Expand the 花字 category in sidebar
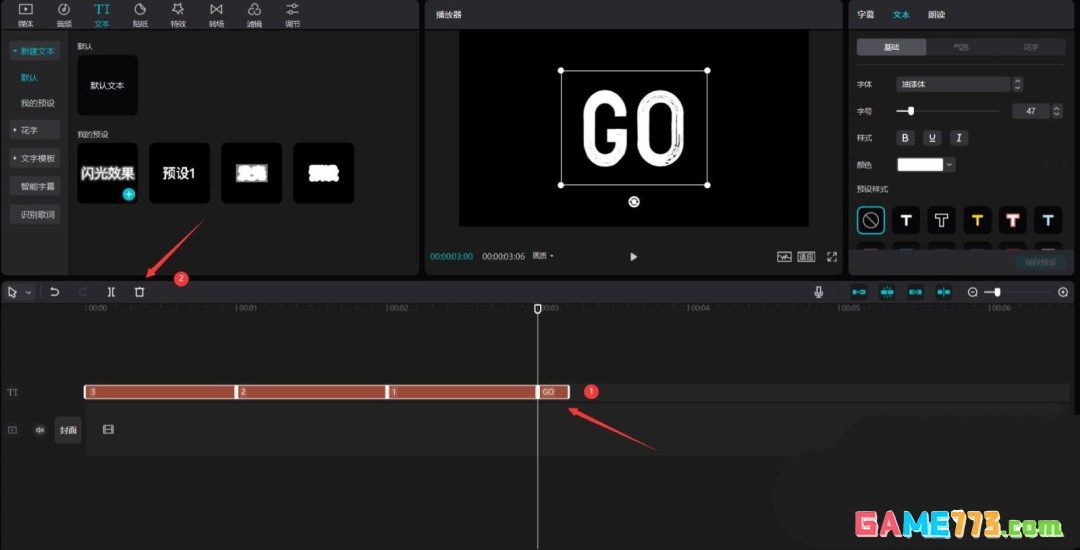This screenshot has width=1080, height=550. 34,130
